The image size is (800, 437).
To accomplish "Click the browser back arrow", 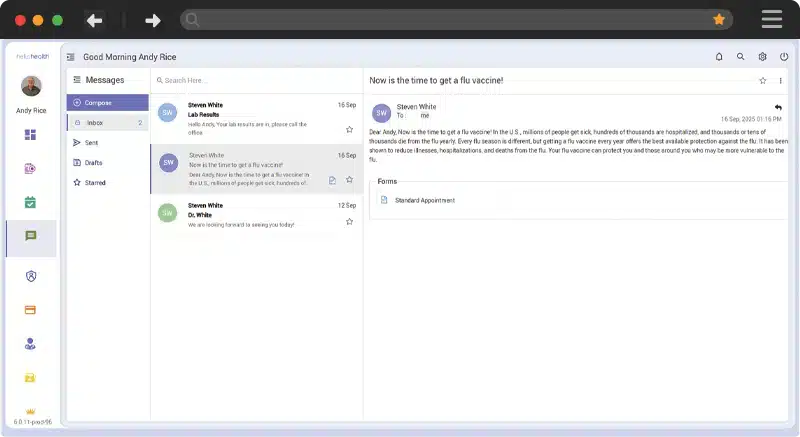I will coord(94,20).
